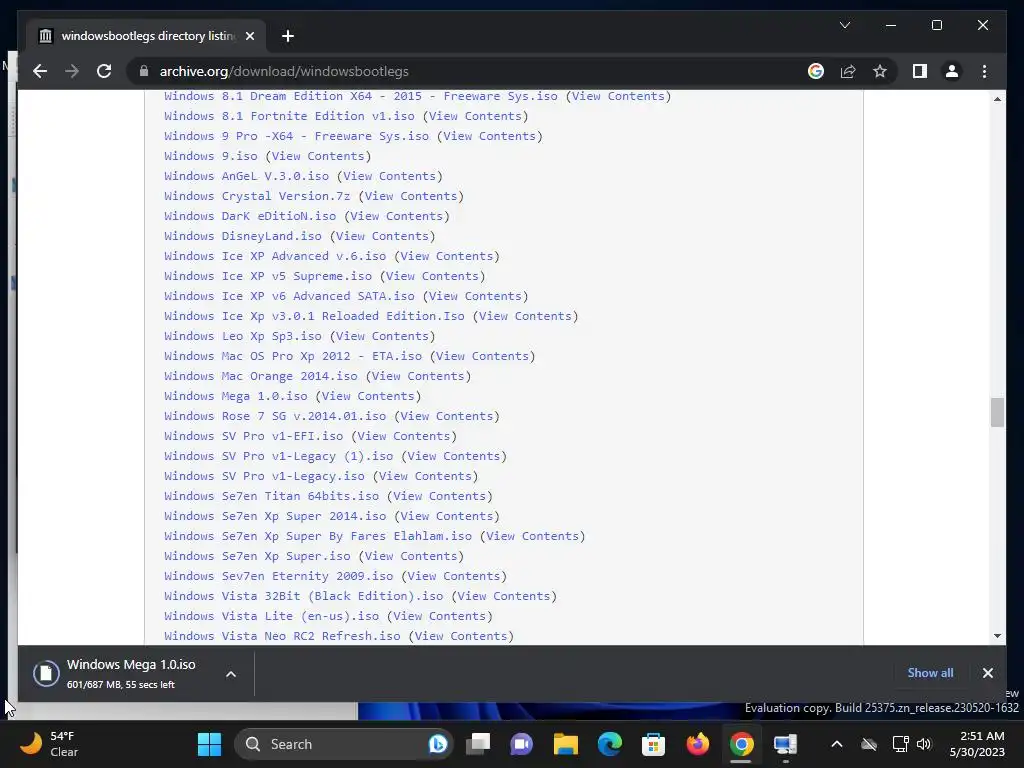Open Windows Sev7en Eternity 2009.iso
Viewport: 1024px width, 768px height.
279,576
